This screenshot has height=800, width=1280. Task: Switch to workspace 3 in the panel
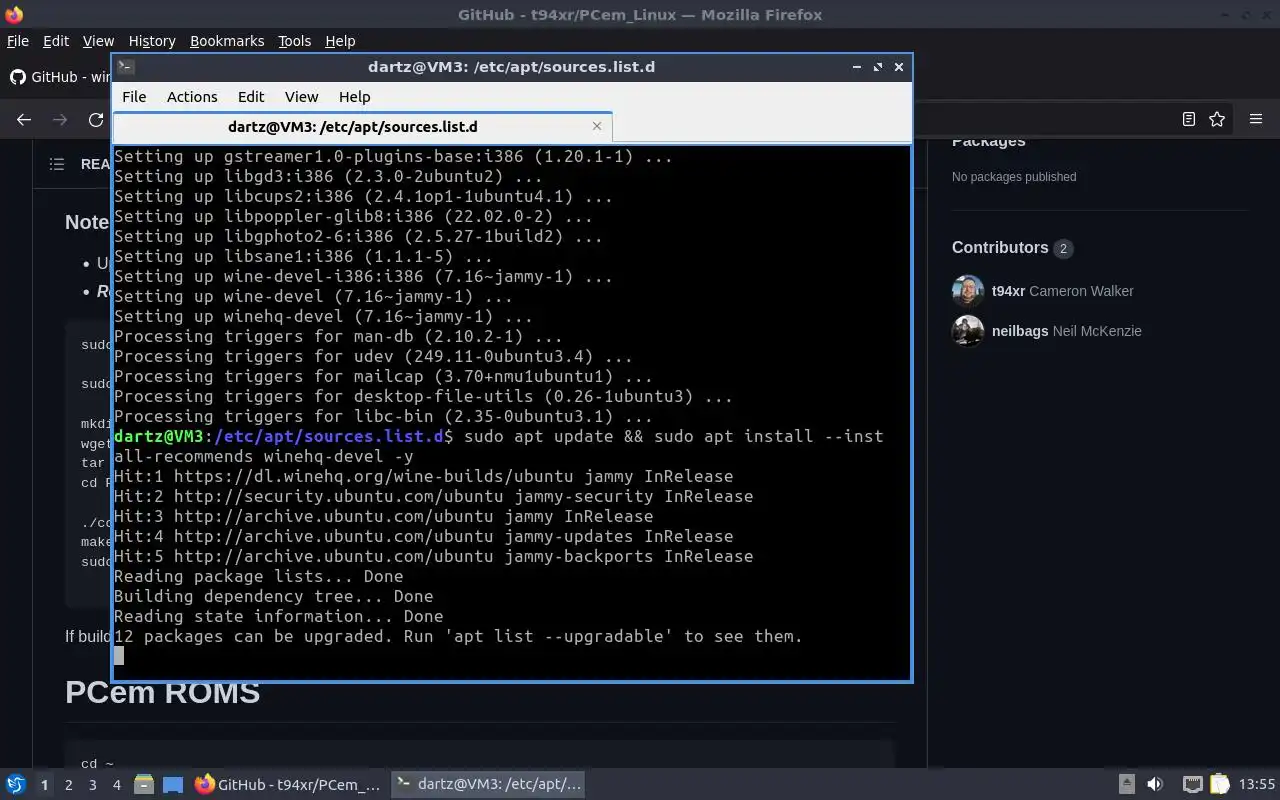point(92,785)
